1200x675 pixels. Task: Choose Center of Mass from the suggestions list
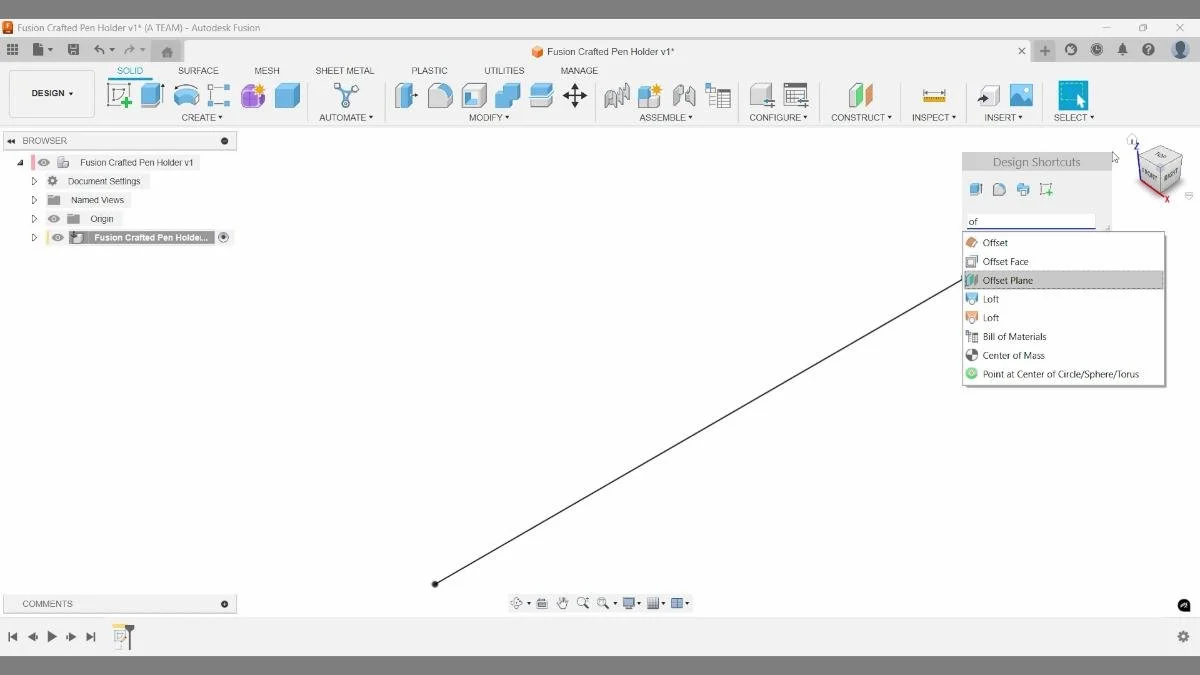click(1013, 355)
